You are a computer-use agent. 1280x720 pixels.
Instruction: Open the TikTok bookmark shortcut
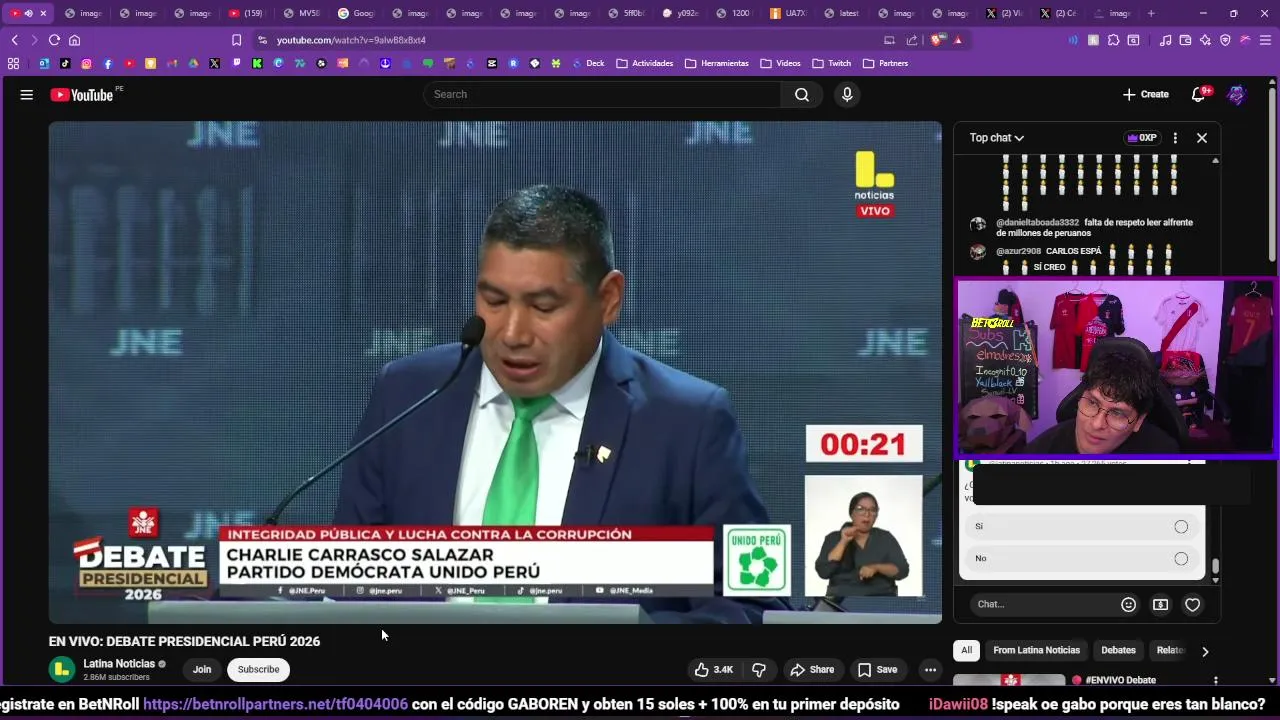tap(65, 63)
